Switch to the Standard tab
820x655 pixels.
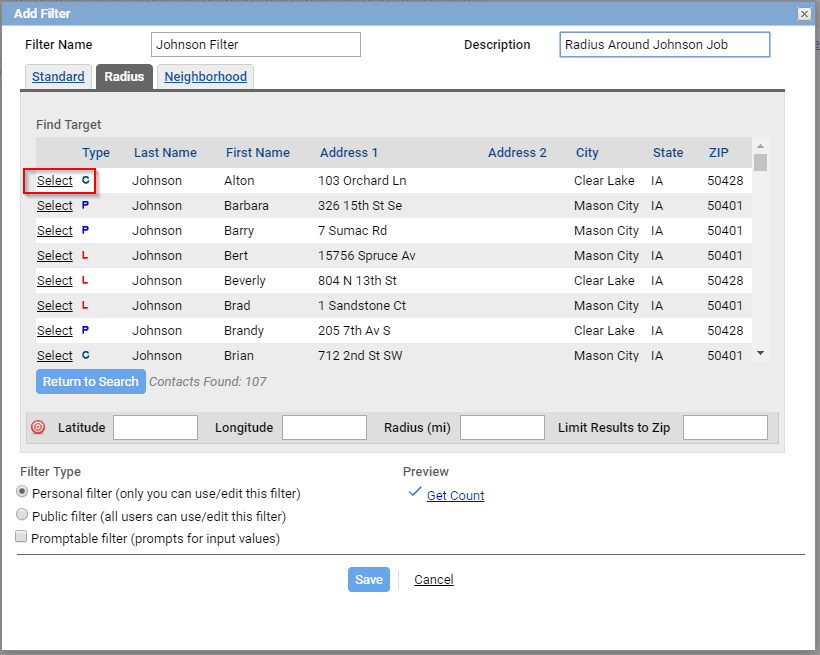58,76
